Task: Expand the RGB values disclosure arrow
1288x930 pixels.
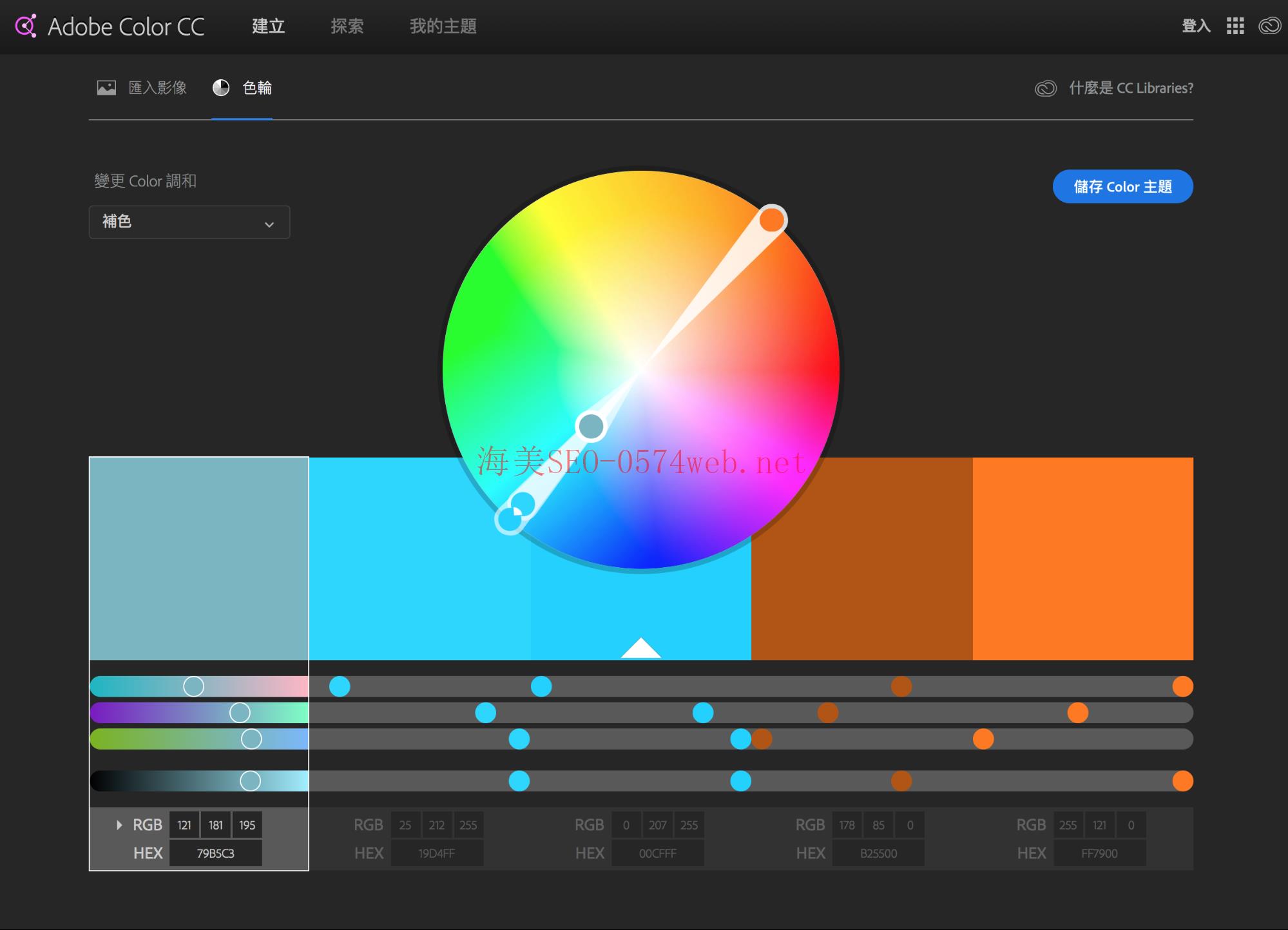Action: pos(119,824)
